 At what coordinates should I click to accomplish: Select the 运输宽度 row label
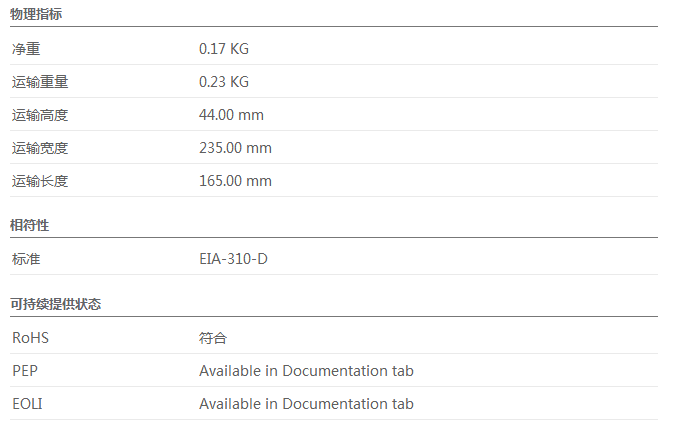(x=40, y=148)
